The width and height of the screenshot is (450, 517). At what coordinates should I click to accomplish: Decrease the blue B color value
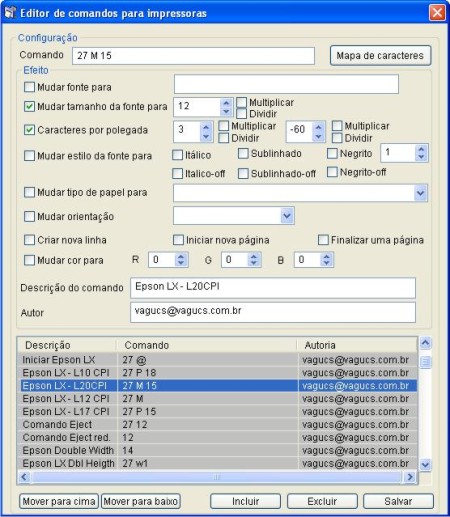(x=326, y=263)
